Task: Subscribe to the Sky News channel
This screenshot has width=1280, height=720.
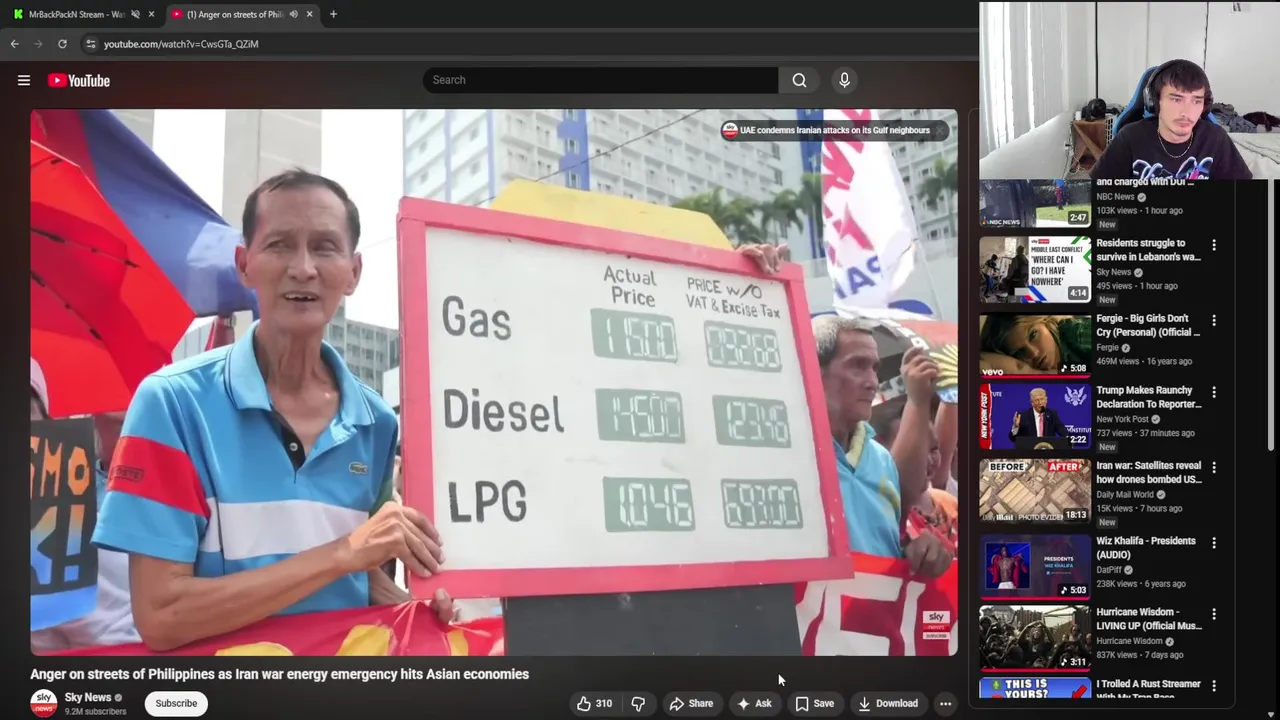Action: point(176,703)
